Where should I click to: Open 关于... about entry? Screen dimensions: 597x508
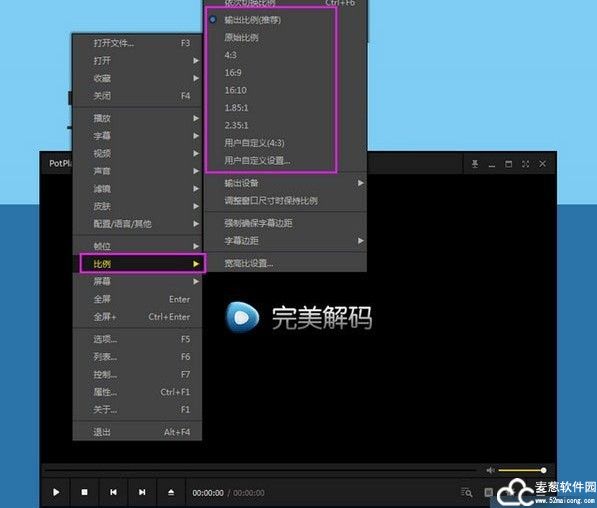point(137,409)
